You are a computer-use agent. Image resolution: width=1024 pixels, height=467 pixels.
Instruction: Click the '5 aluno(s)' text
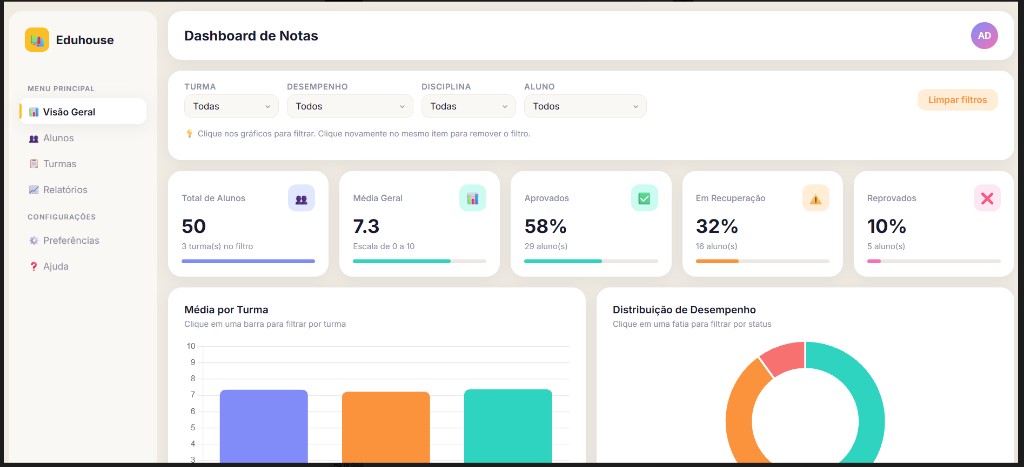click(x=886, y=247)
